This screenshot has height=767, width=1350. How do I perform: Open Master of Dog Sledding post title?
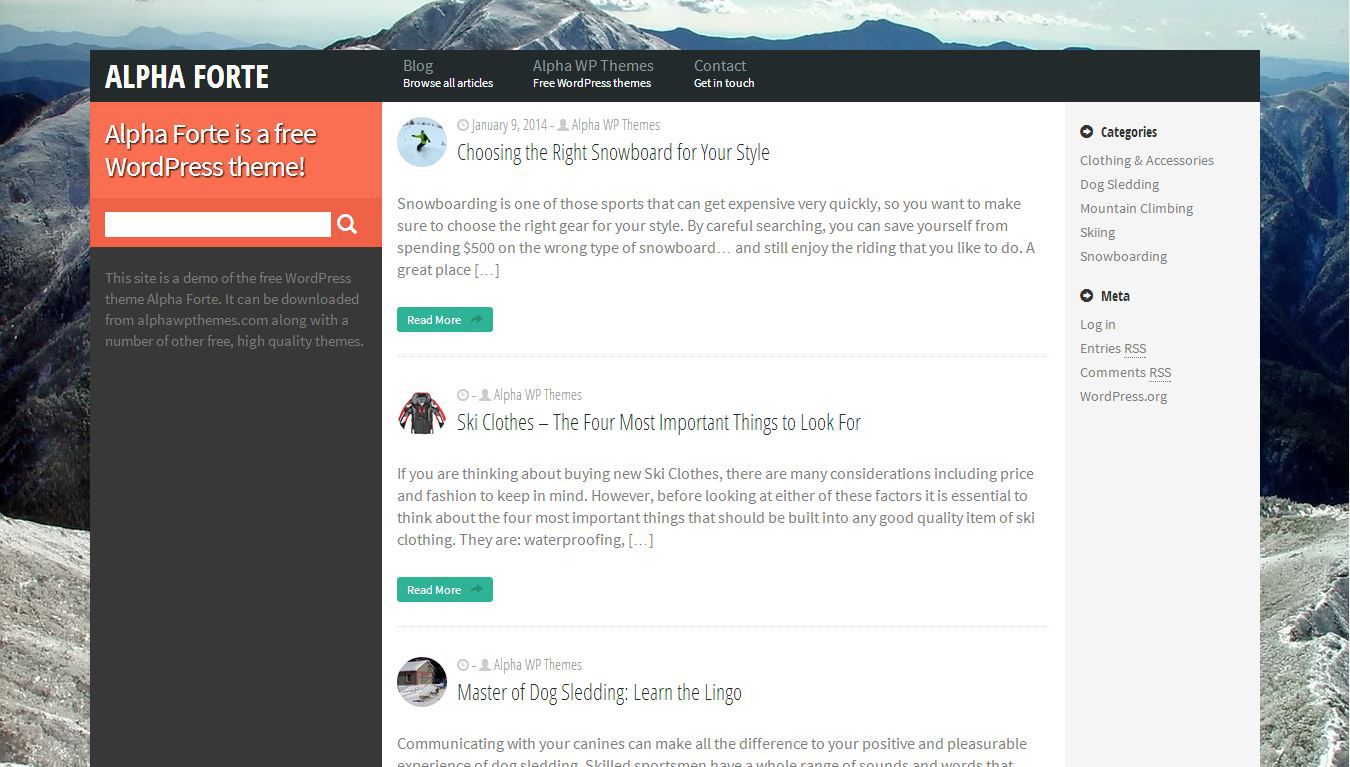point(599,692)
